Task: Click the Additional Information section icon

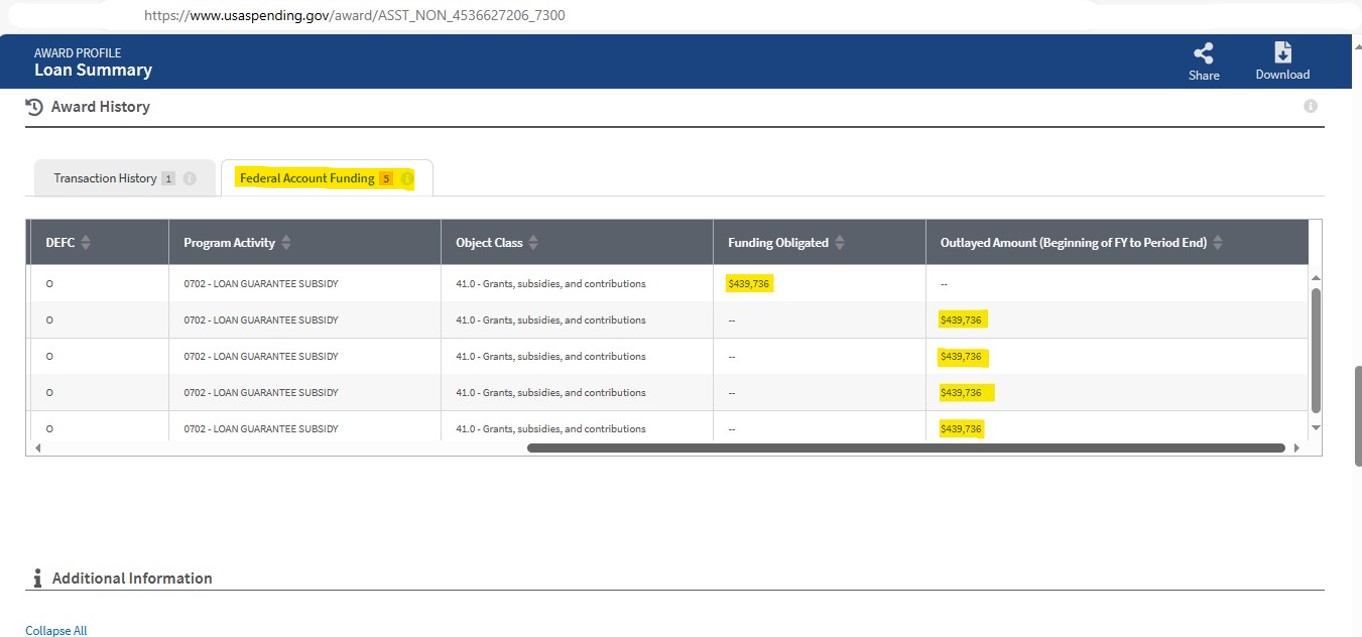Action: tap(37, 578)
